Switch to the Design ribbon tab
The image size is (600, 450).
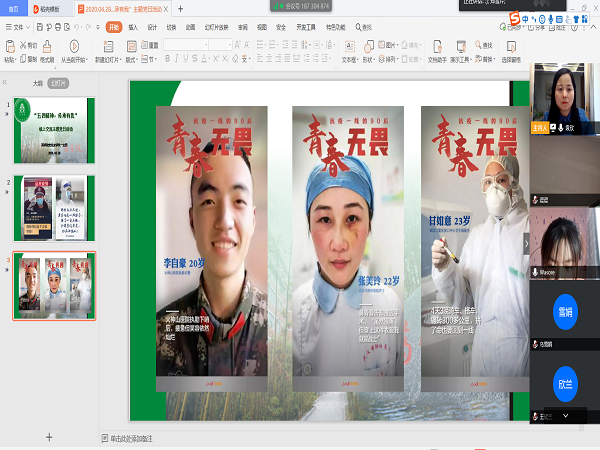click(152, 27)
